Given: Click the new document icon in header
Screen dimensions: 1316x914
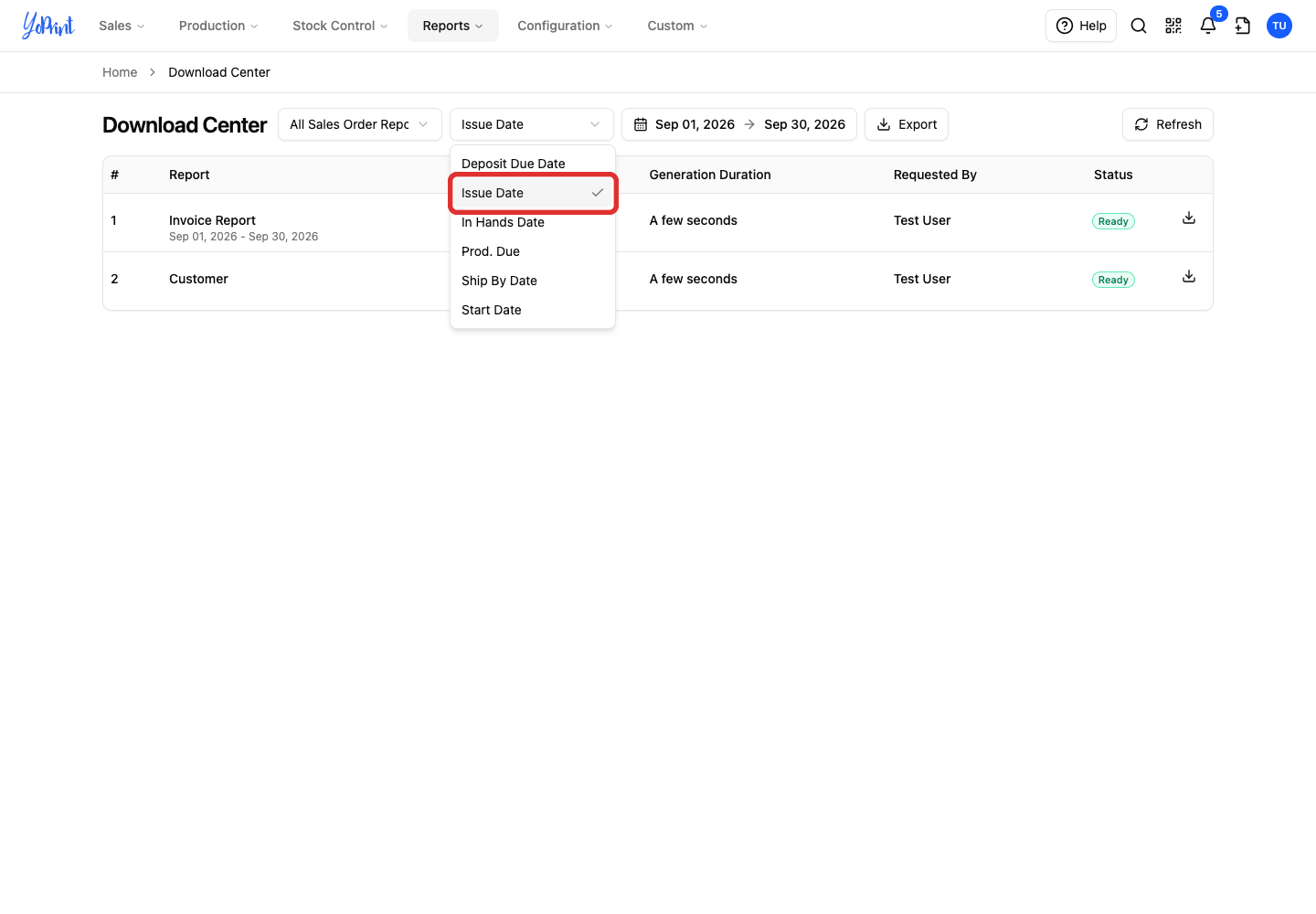Looking at the screenshot, I should point(1243,26).
